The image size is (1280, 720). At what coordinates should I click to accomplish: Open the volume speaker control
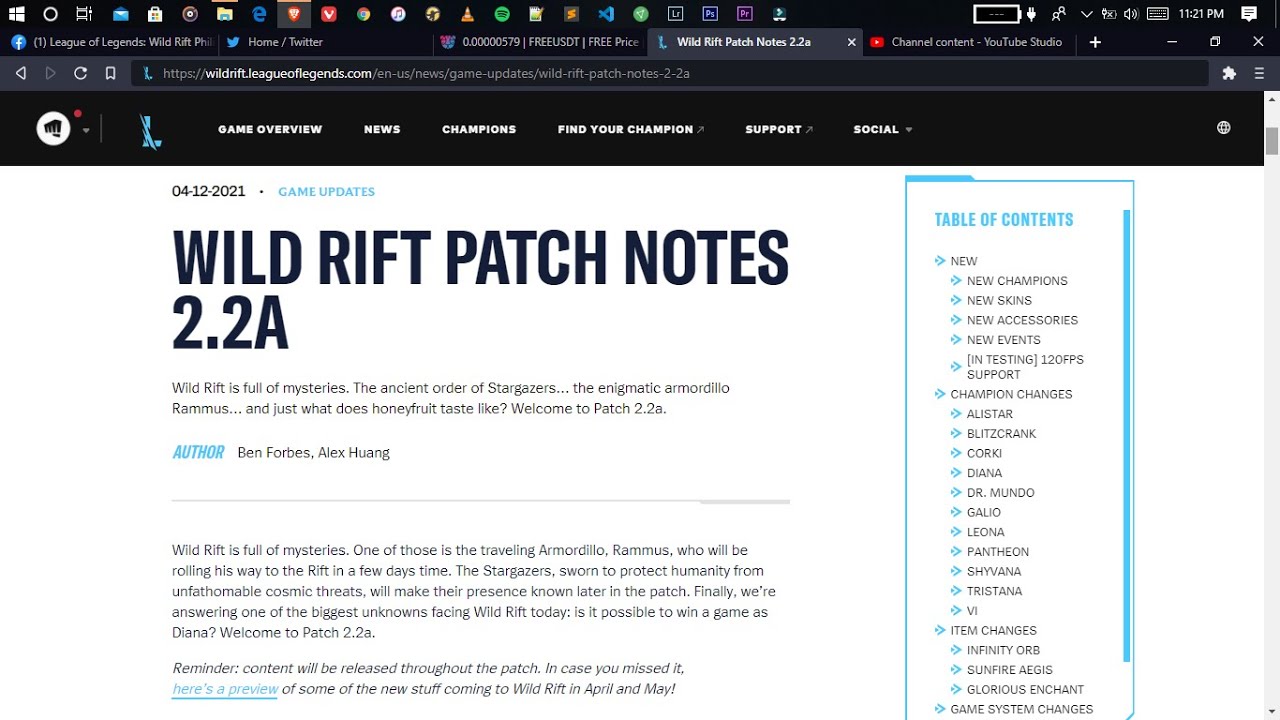(x=1131, y=14)
